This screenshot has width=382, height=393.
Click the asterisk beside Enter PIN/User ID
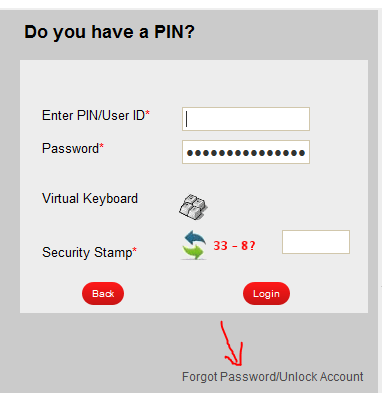click(x=147, y=113)
